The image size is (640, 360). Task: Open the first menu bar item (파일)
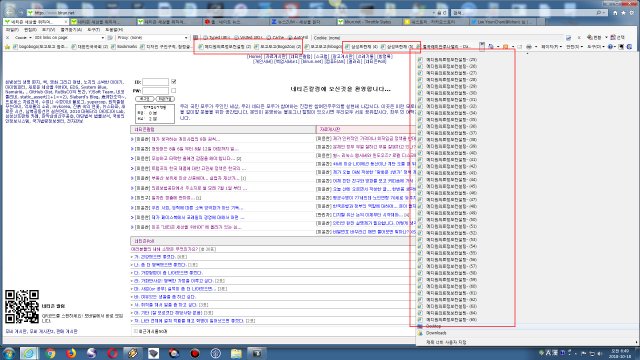pyautogui.click(x=12, y=30)
